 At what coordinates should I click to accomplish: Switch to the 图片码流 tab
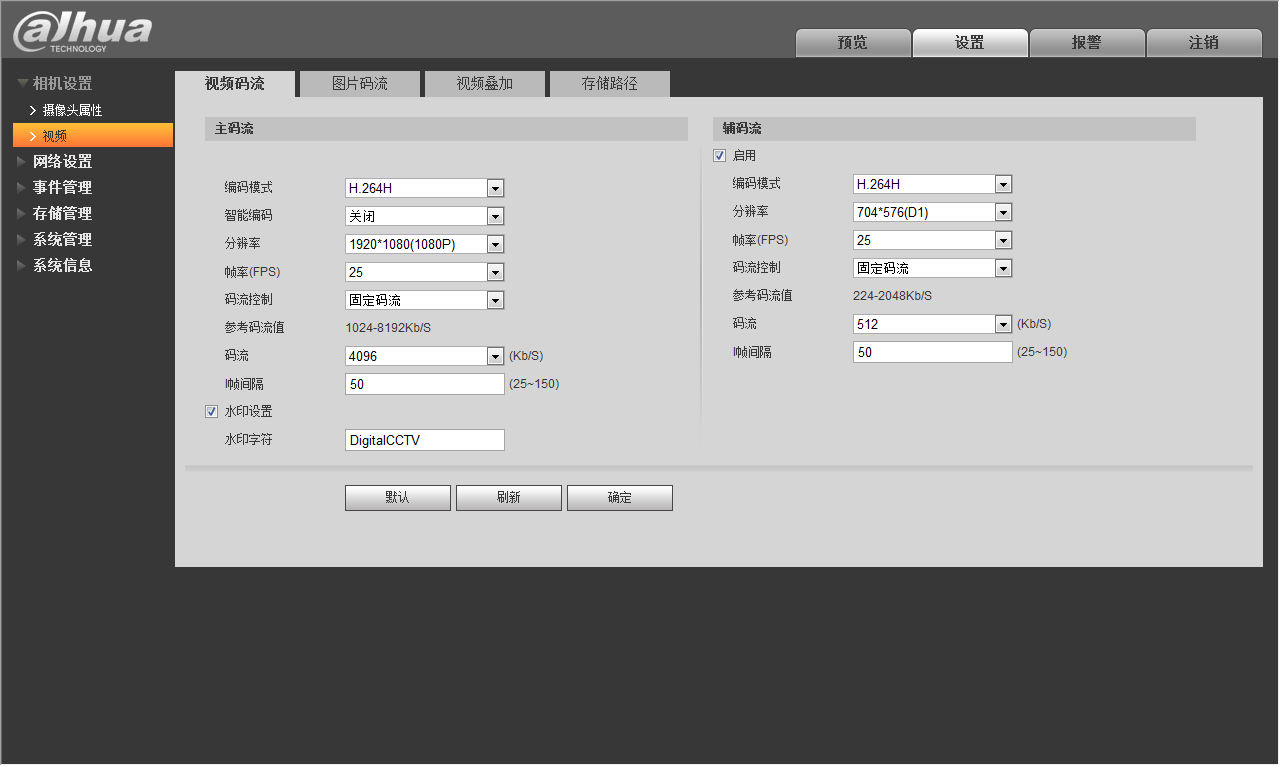pos(360,84)
